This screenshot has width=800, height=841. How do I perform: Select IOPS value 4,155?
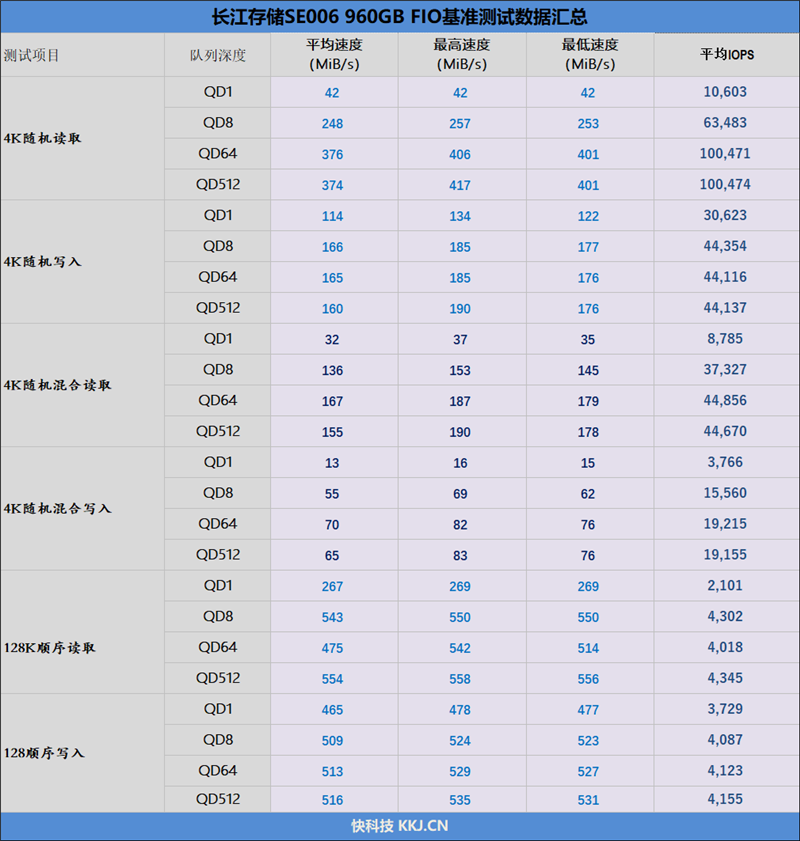point(725,799)
